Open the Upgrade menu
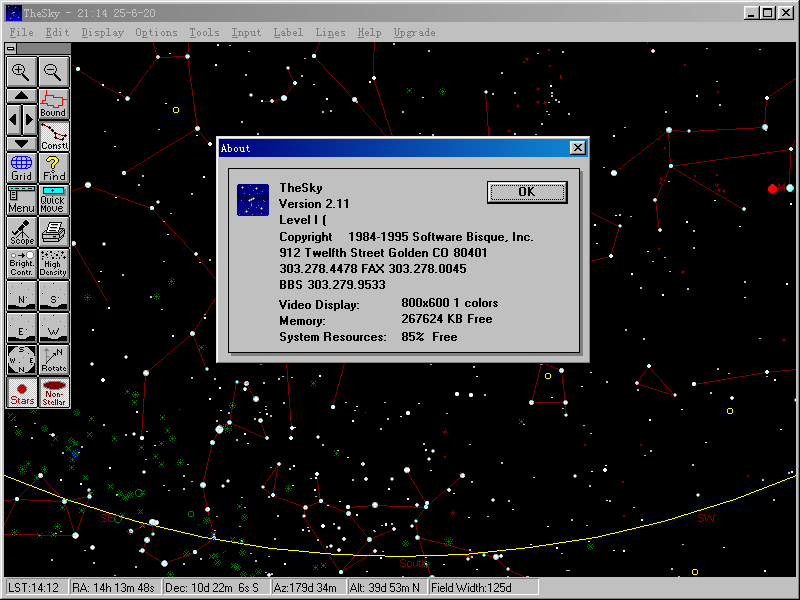 pos(414,33)
